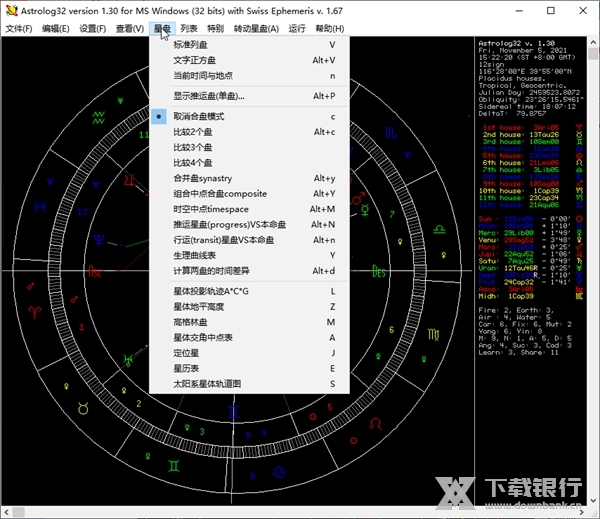Screen dimensions: 600x519
Task: Click the vertical scrollbar down arrow
Action: point(593,500)
